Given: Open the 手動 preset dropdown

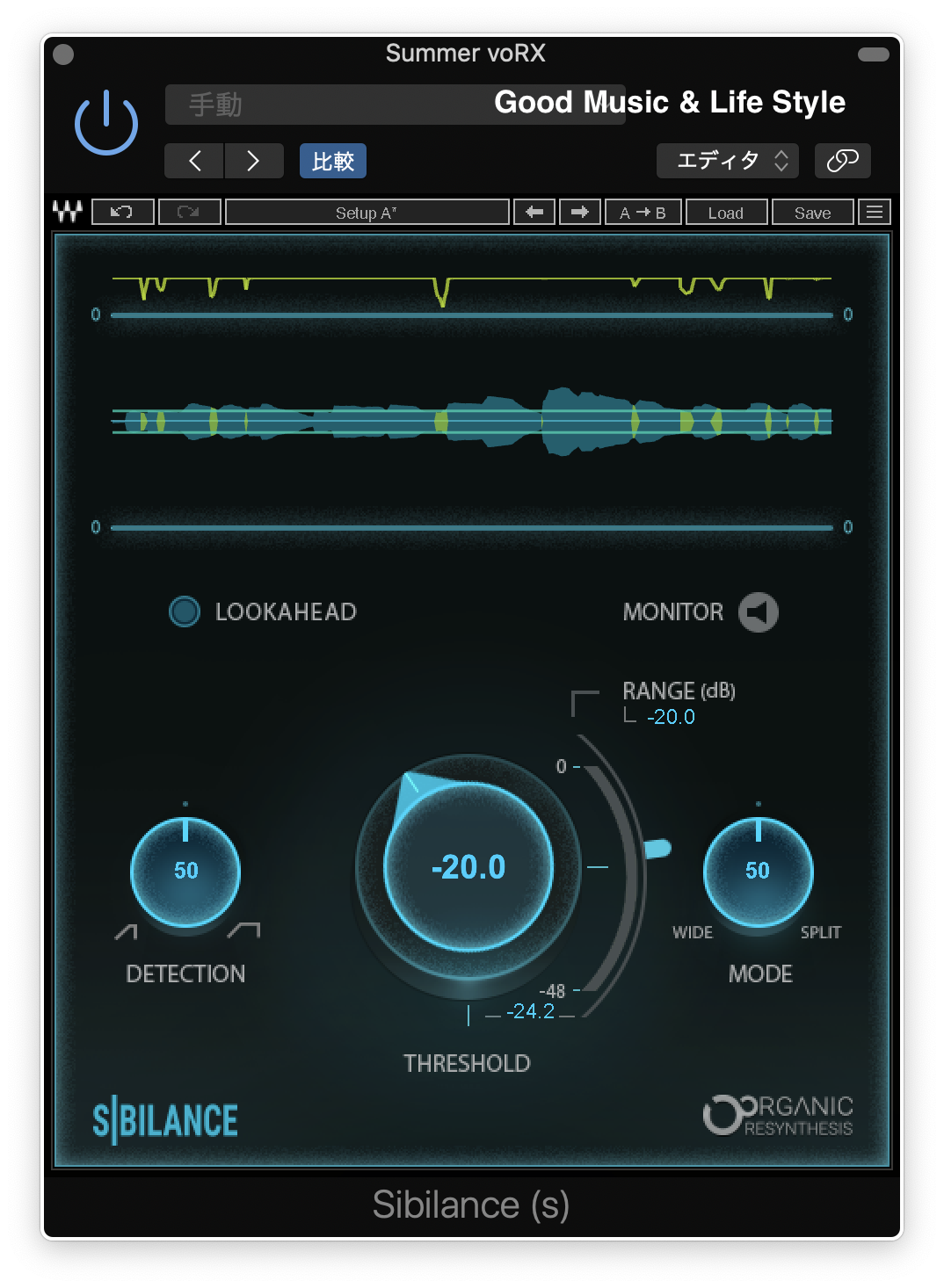Looking at the screenshot, I should [x=395, y=105].
